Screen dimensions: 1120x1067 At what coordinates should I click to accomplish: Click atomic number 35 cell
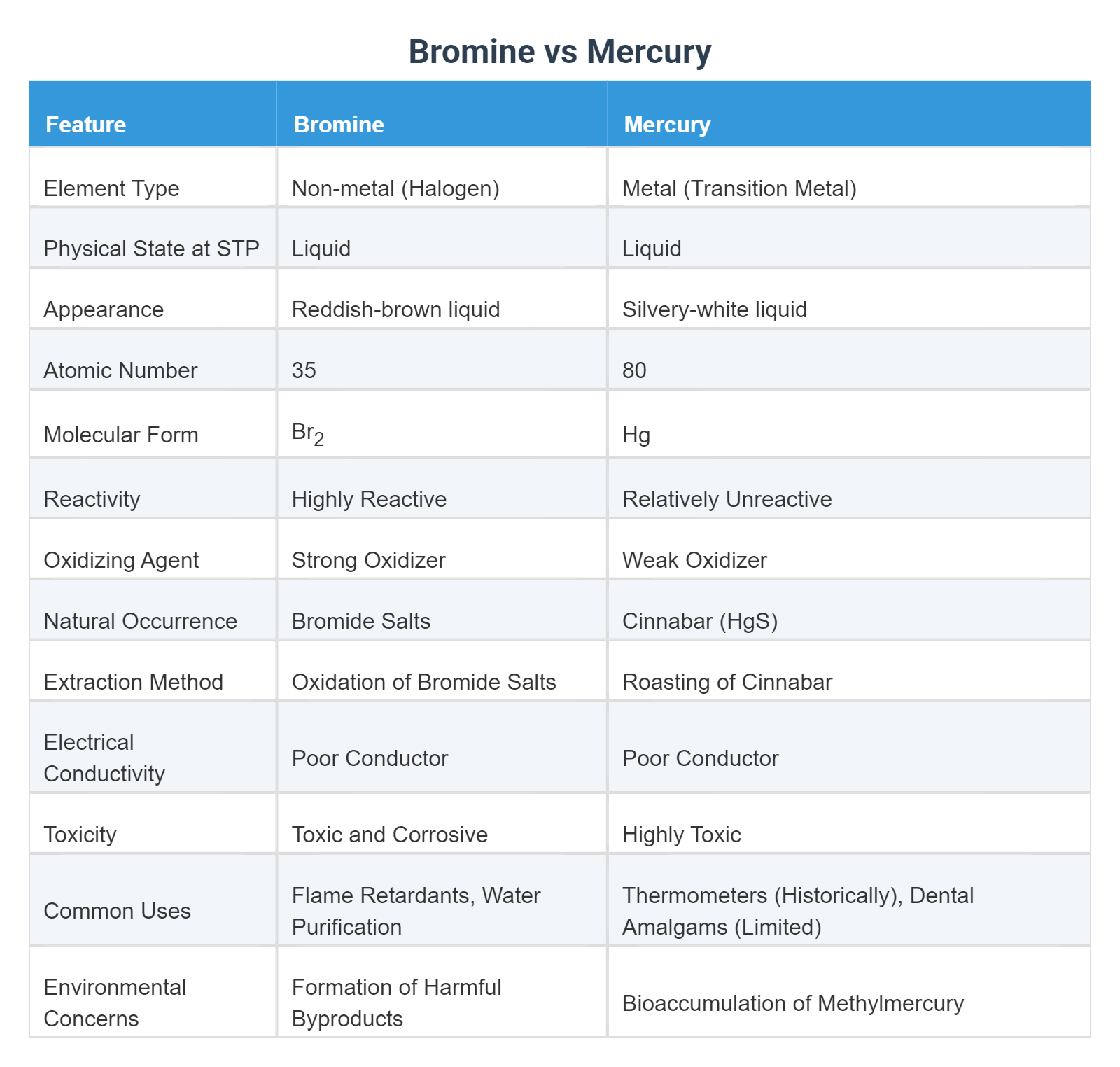442,359
